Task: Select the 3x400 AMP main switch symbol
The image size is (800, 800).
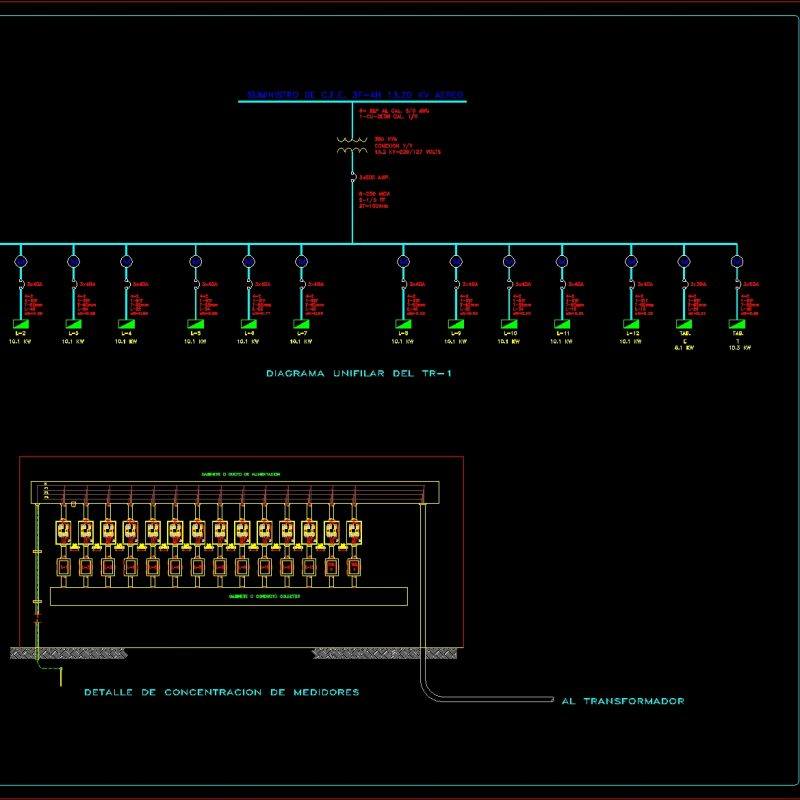Action: tap(352, 178)
